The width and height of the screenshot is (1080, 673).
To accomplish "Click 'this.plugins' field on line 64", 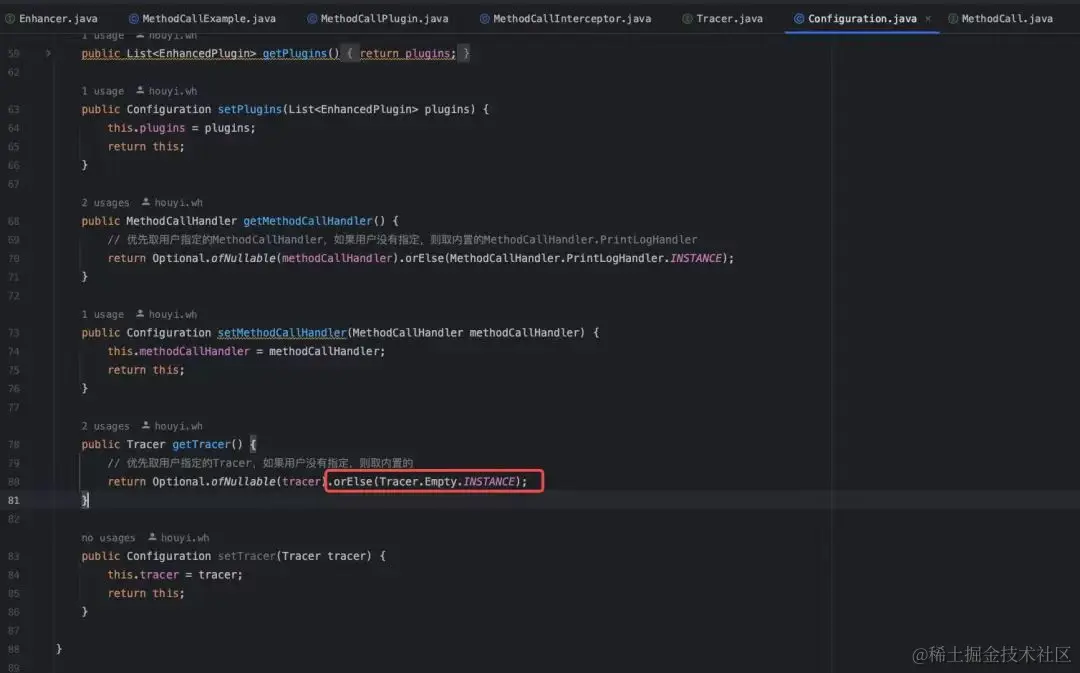I will (x=146, y=127).
